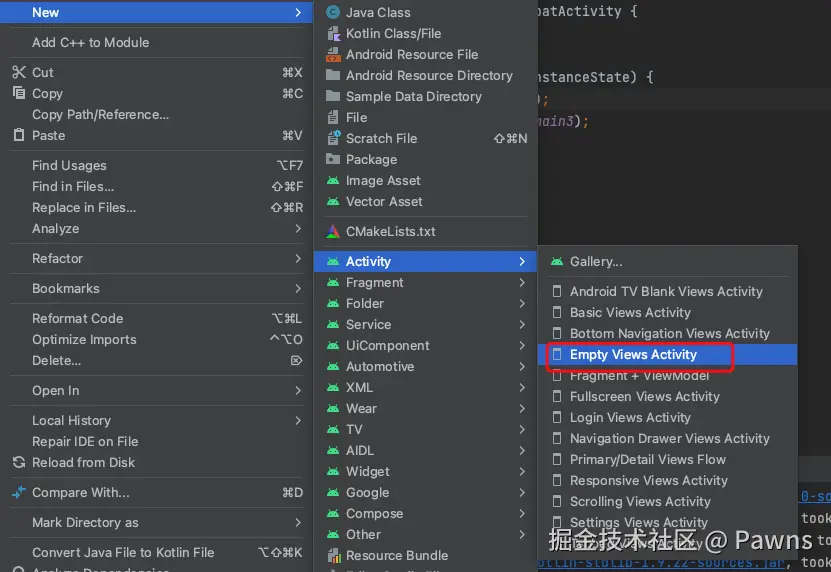
Task: Click the Java Class icon
Action: tap(333, 12)
